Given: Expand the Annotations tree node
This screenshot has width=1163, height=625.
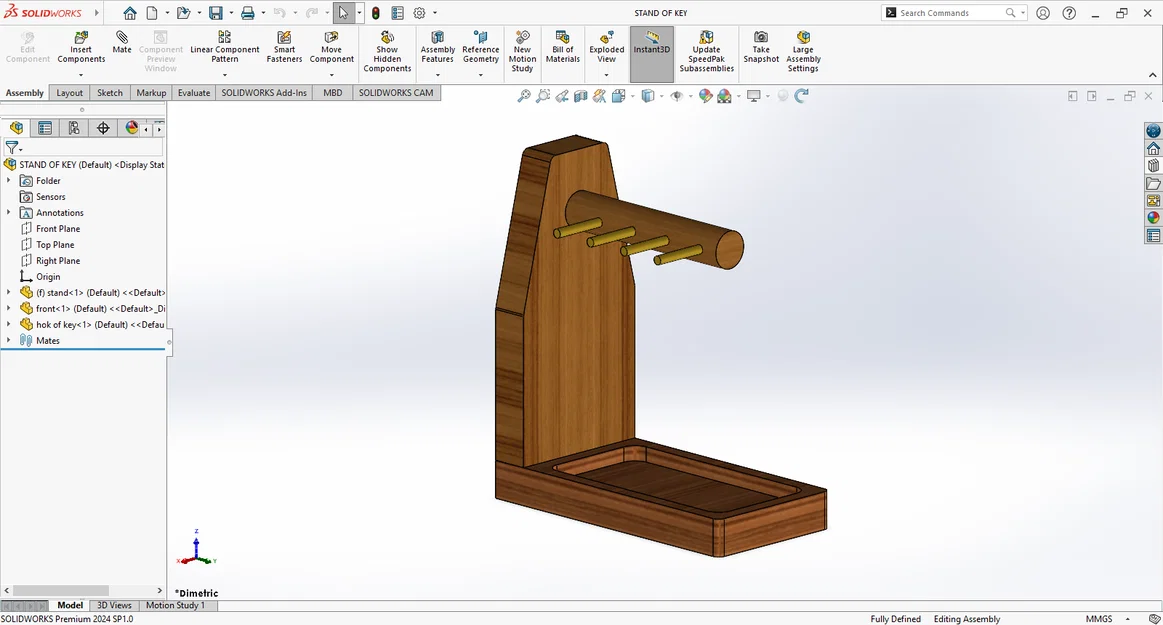Looking at the screenshot, I should [x=9, y=212].
